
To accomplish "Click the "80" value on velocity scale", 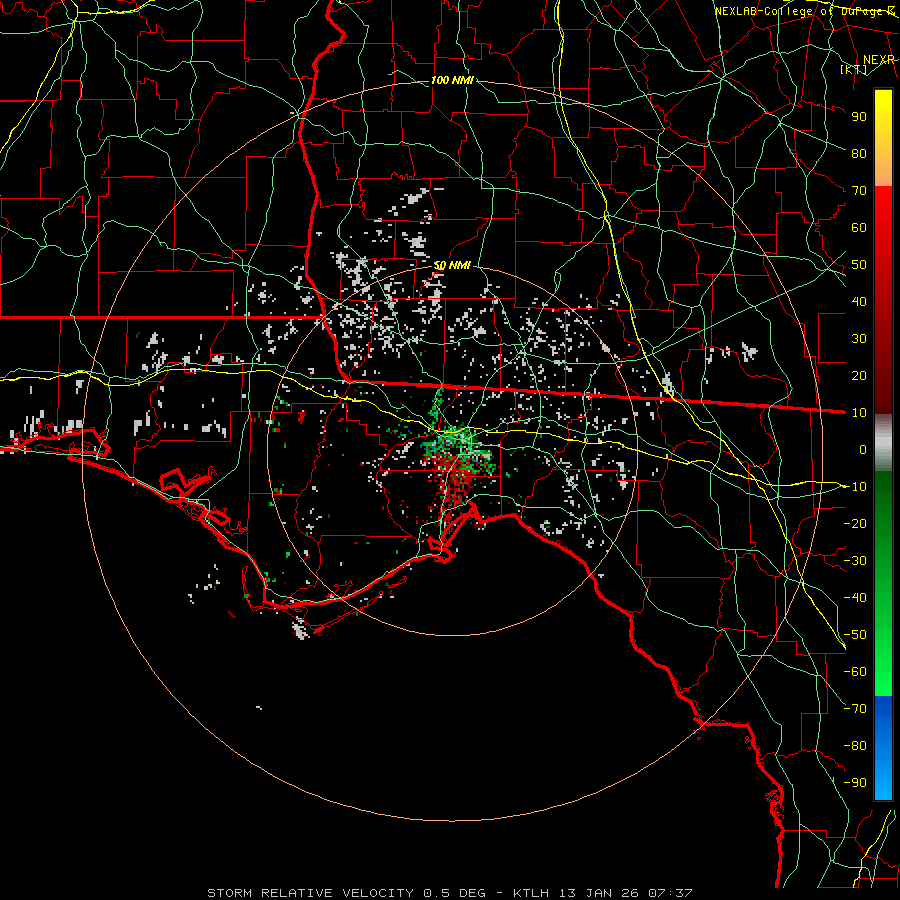I will pyautogui.click(x=859, y=153).
